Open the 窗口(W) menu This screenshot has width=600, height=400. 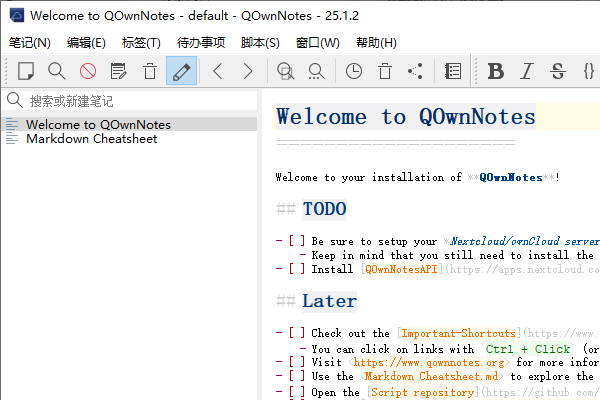(x=318, y=42)
